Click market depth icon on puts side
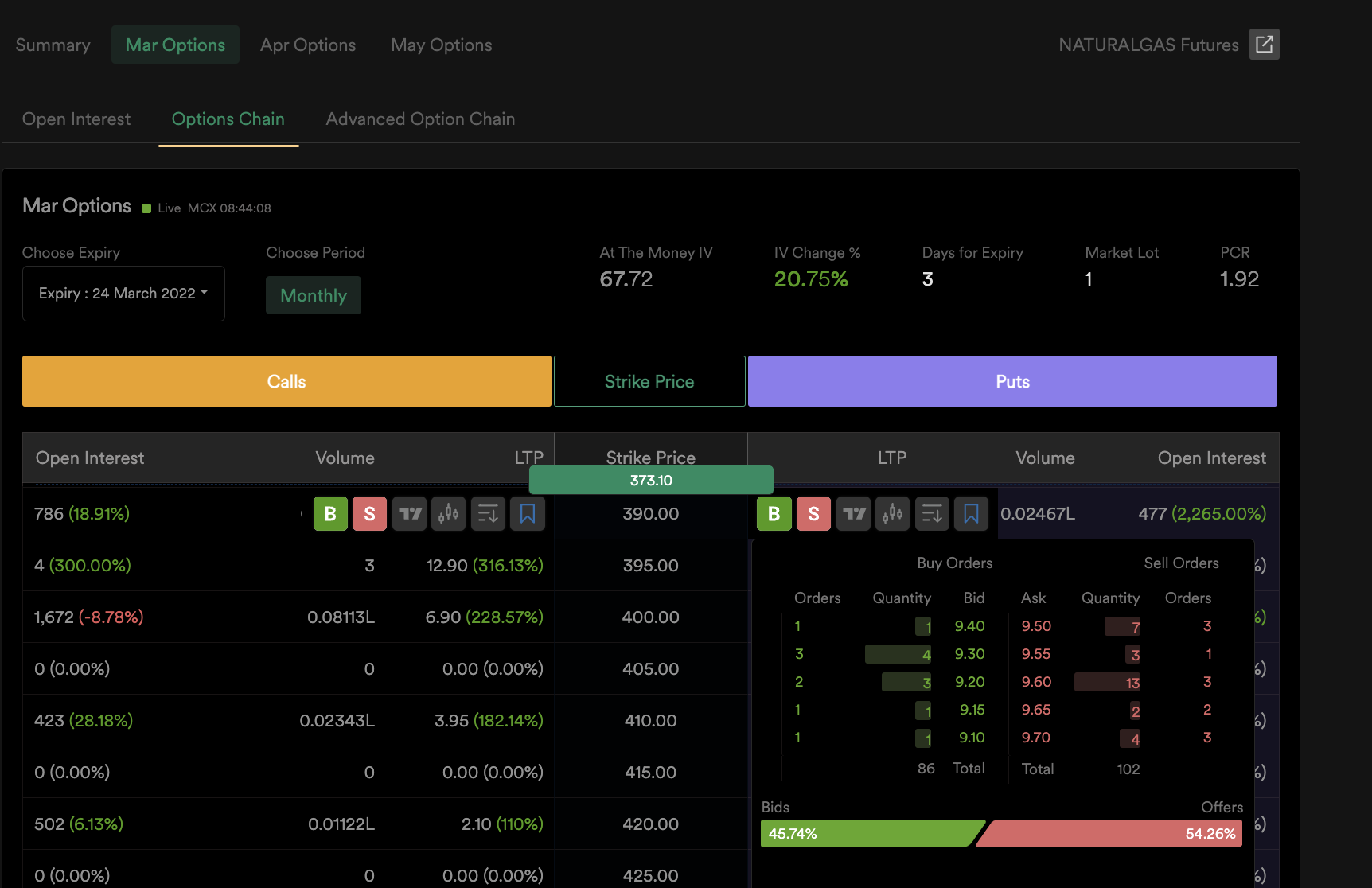This screenshot has width=1372, height=888. pos(932,514)
